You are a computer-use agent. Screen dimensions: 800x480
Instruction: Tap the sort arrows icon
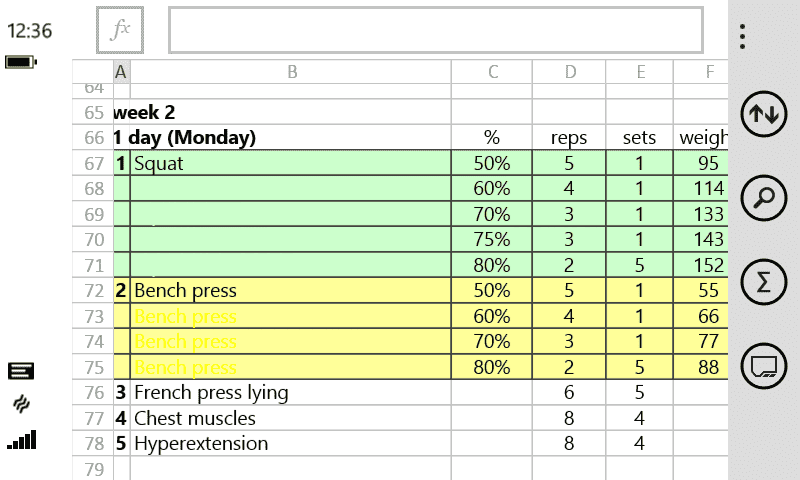tap(763, 114)
